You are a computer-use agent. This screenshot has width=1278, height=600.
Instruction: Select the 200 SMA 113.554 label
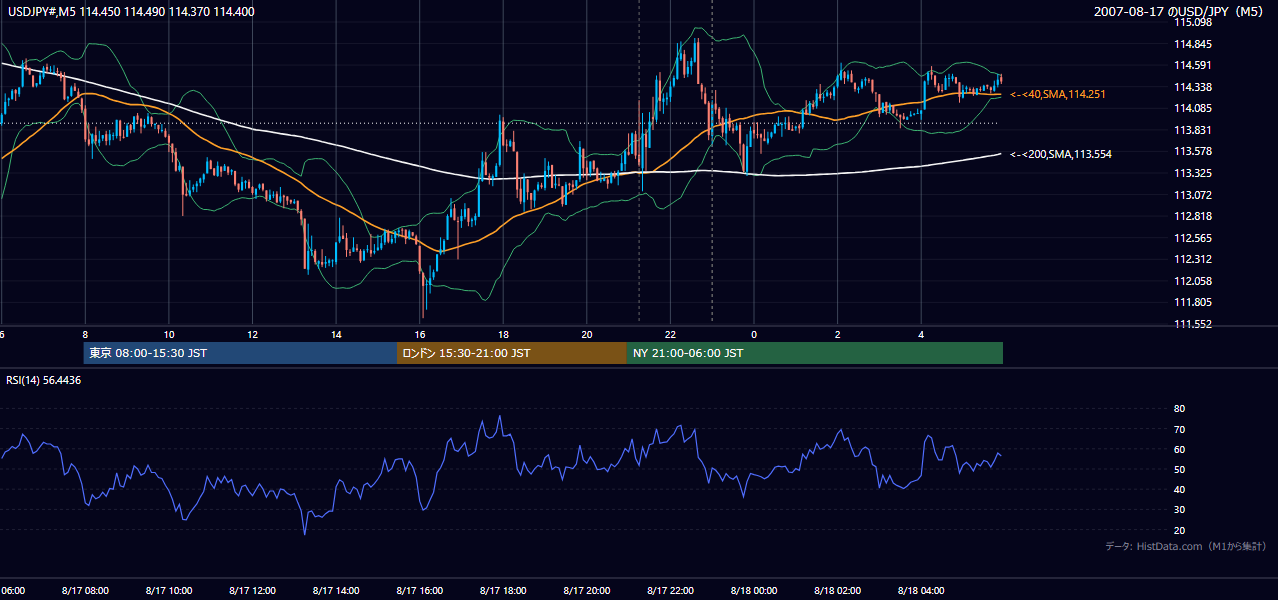click(x=1061, y=154)
